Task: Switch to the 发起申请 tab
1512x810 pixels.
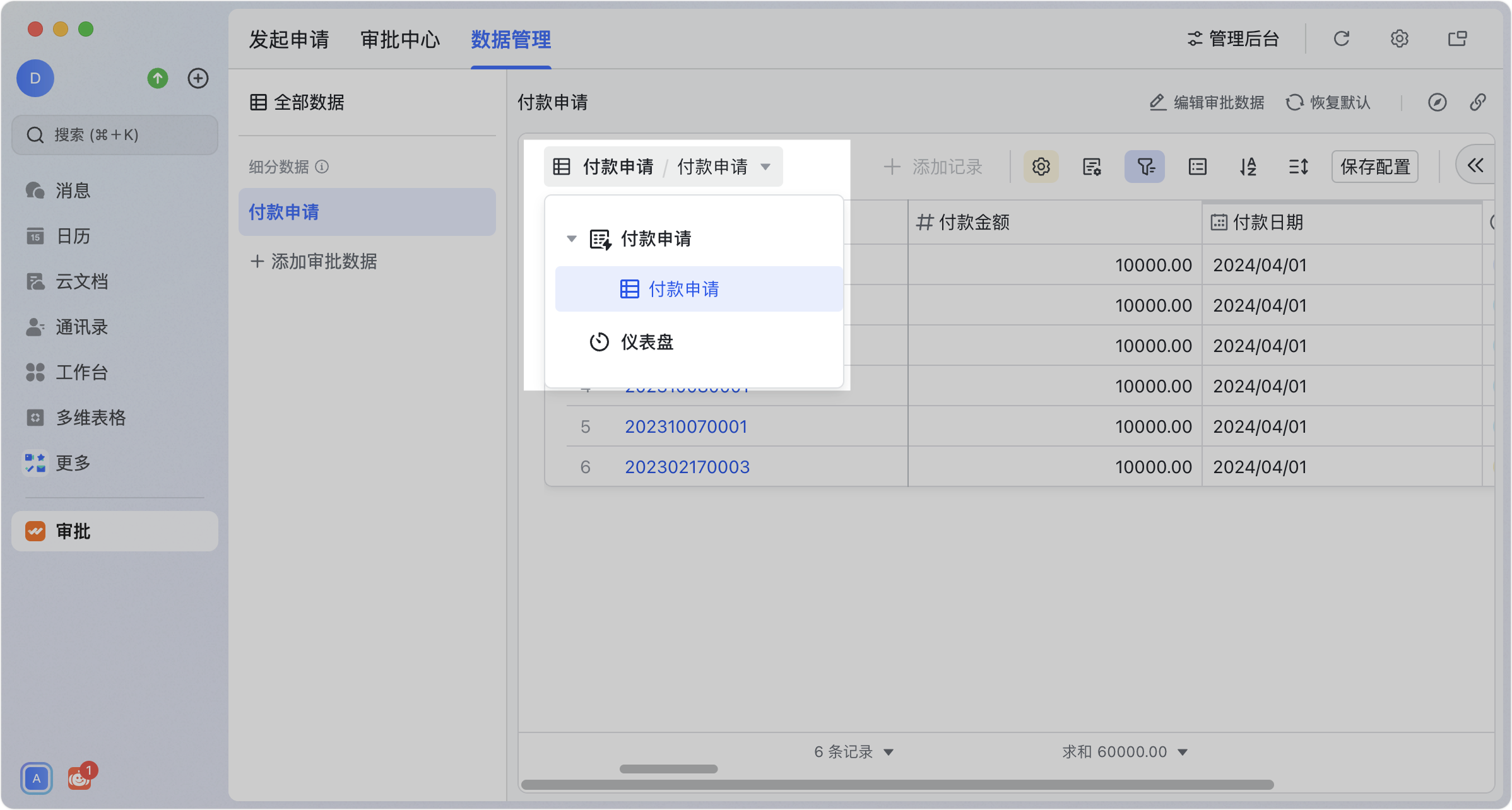Action: click(x=289, y=39)
